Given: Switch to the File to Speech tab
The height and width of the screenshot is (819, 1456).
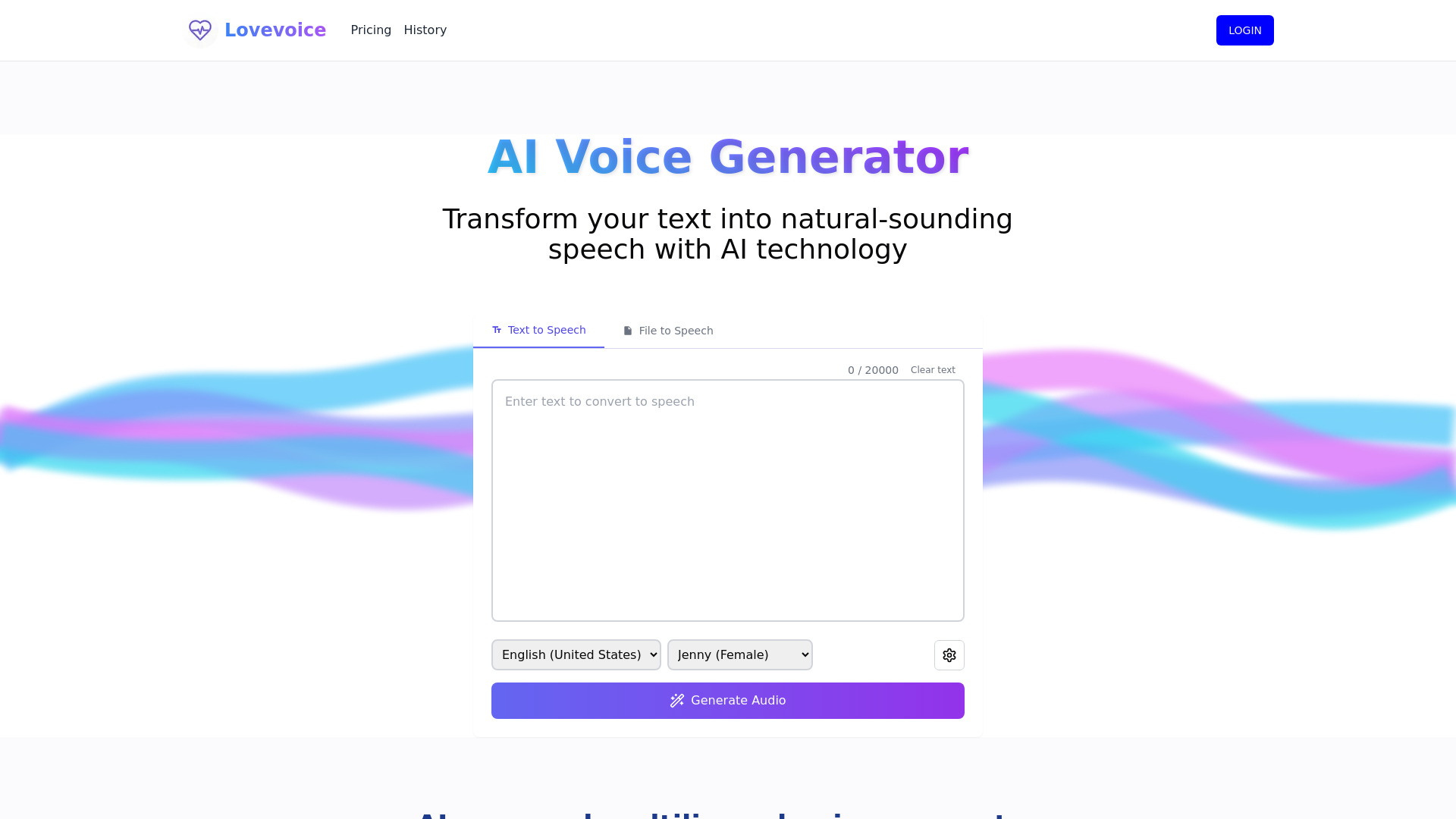Looking at the screenshot, I should point(668,330).
